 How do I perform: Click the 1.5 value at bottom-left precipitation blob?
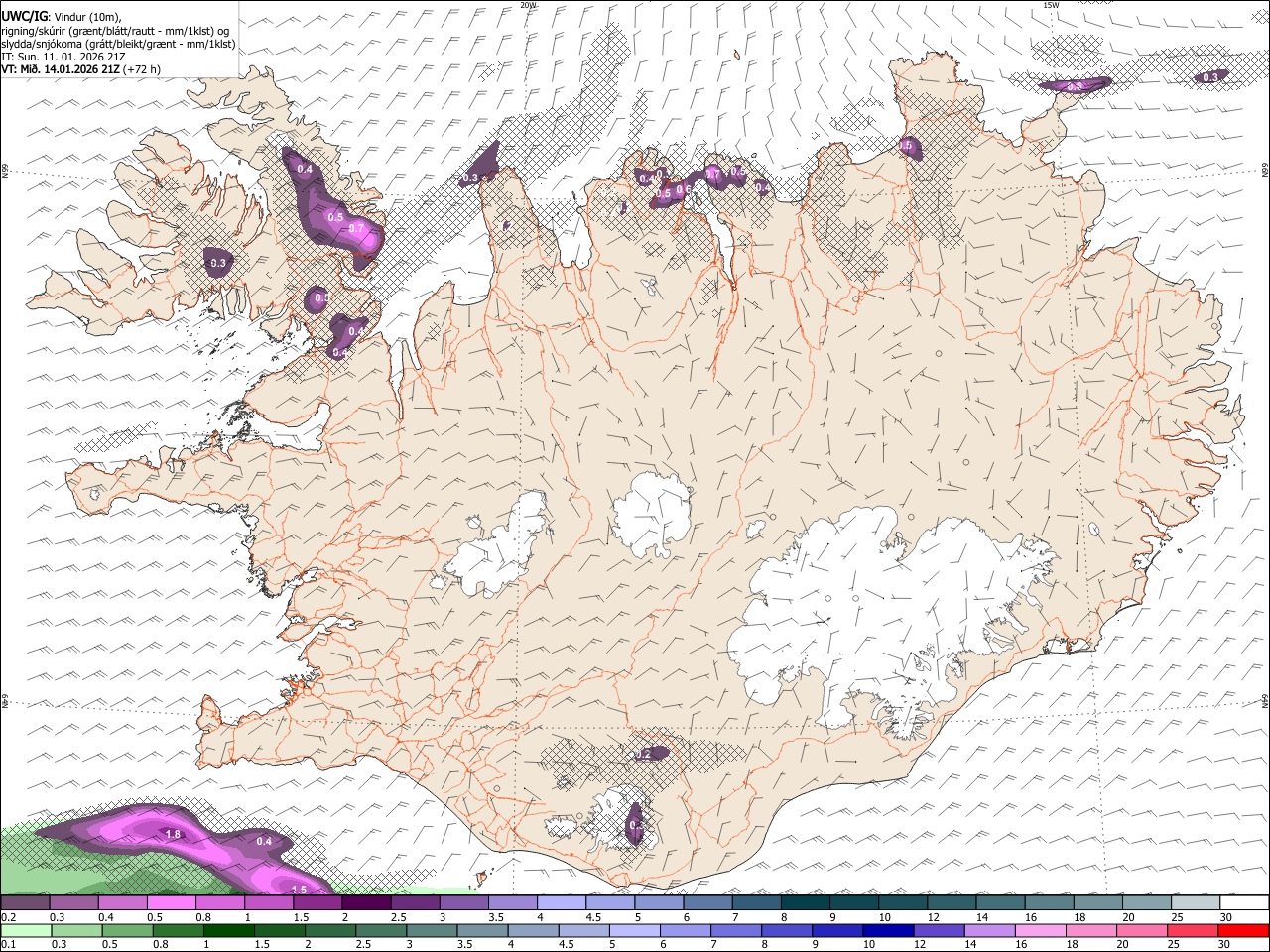[300, 890]
